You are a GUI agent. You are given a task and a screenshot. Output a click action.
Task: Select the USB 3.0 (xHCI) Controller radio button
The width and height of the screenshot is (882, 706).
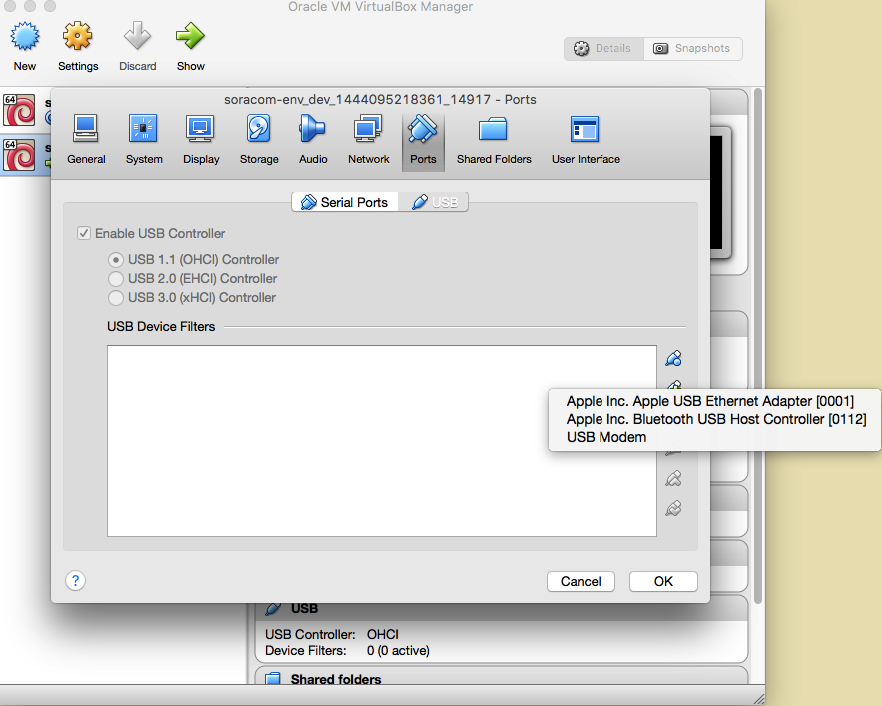115,297
